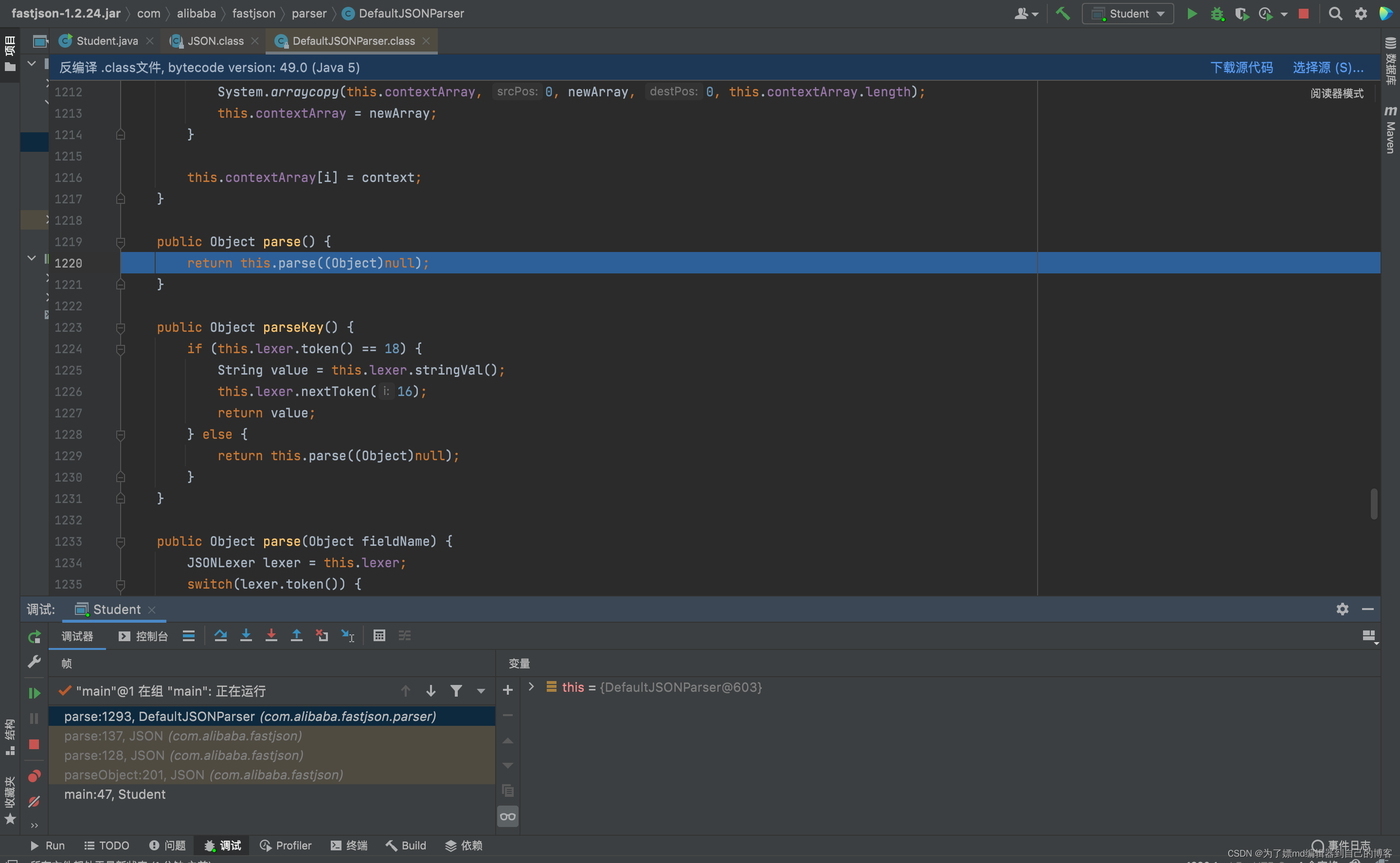Image resolution: width=1400 pixels, height=863 pixels.
Task: Collapse parse() method fold at line 1219
Action: point(121,242)
